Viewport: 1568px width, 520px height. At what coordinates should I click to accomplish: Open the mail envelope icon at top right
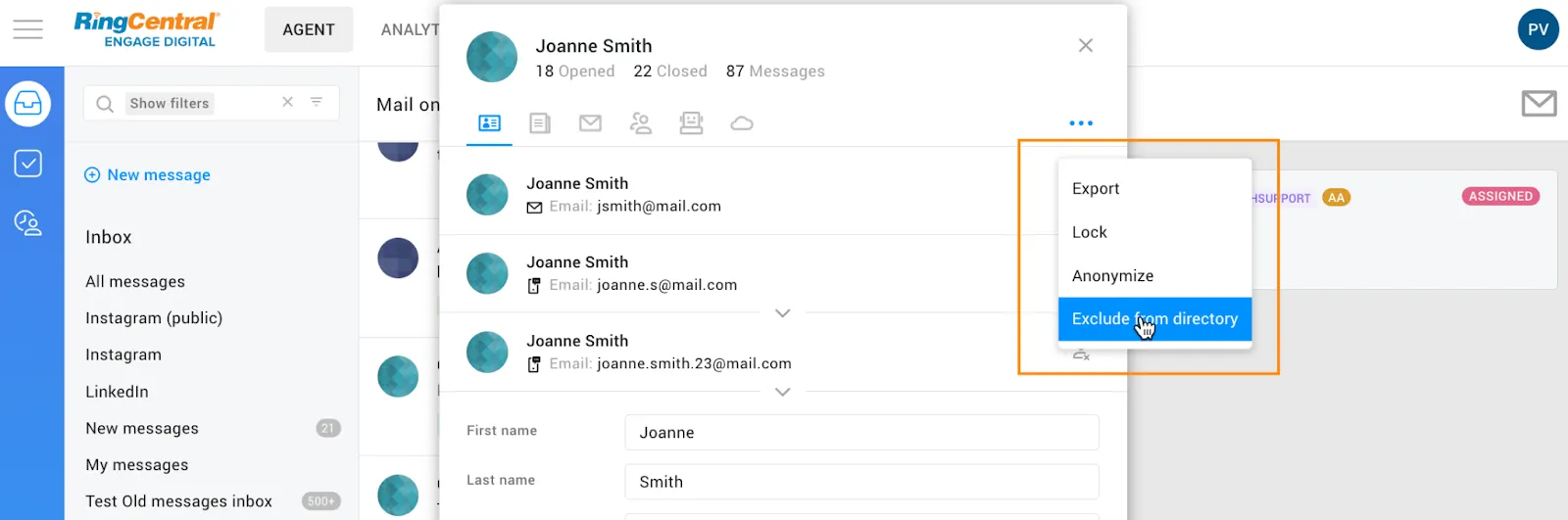click(x=1539, y=103)
